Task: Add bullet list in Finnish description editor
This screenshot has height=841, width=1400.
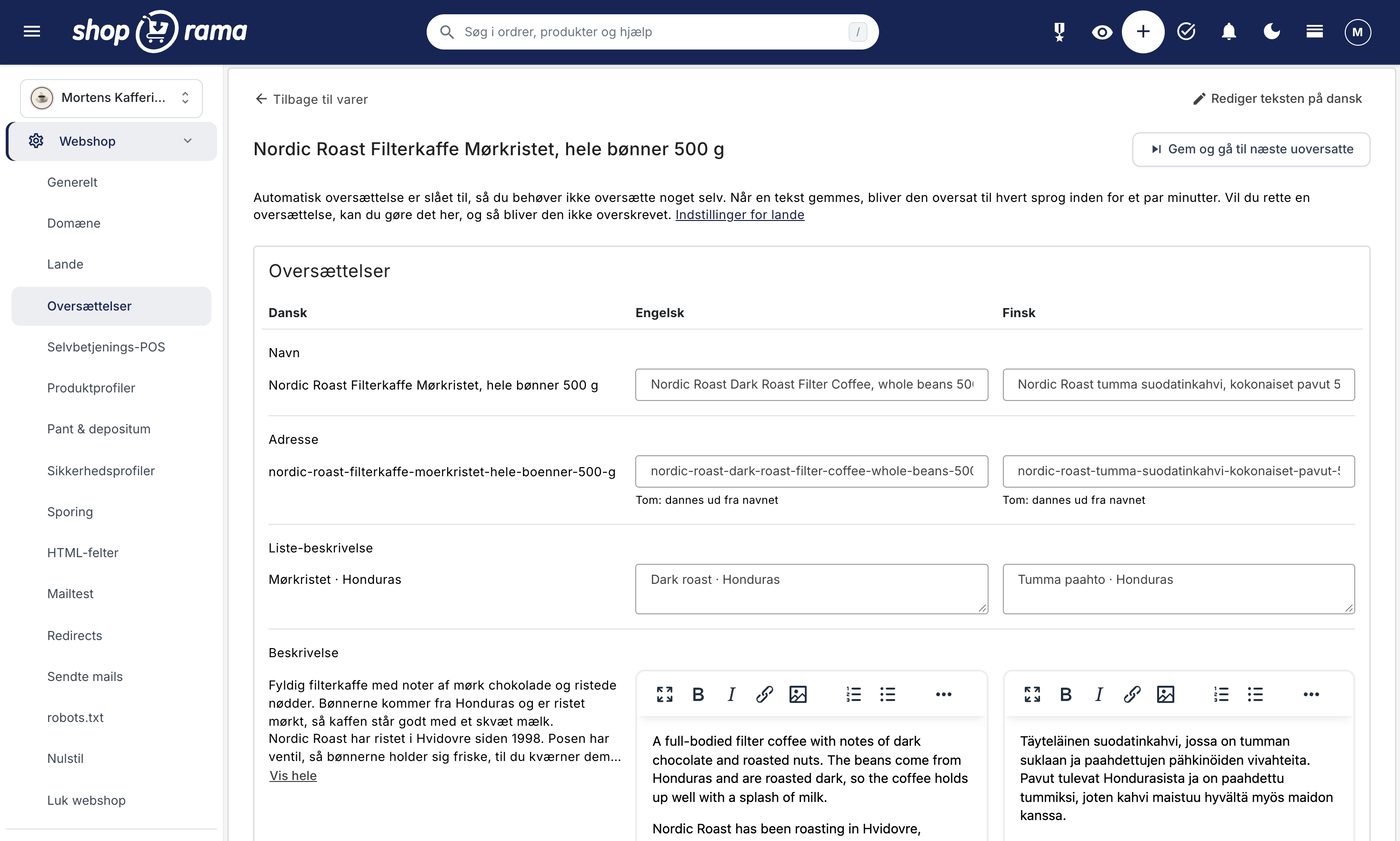Action: [1255, 694]
